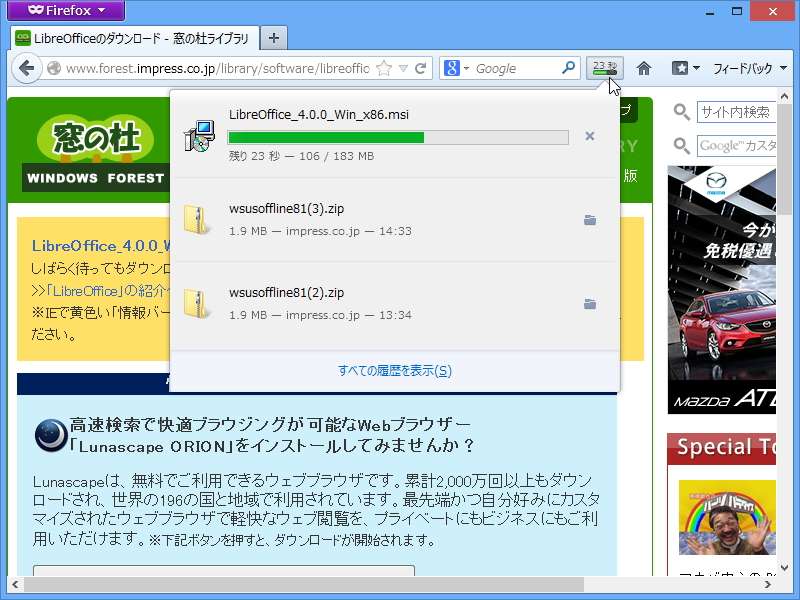This screenshot has width=800, height=600.
Task: Open the Bookmarks menu star icon
Action: (678, 68)
